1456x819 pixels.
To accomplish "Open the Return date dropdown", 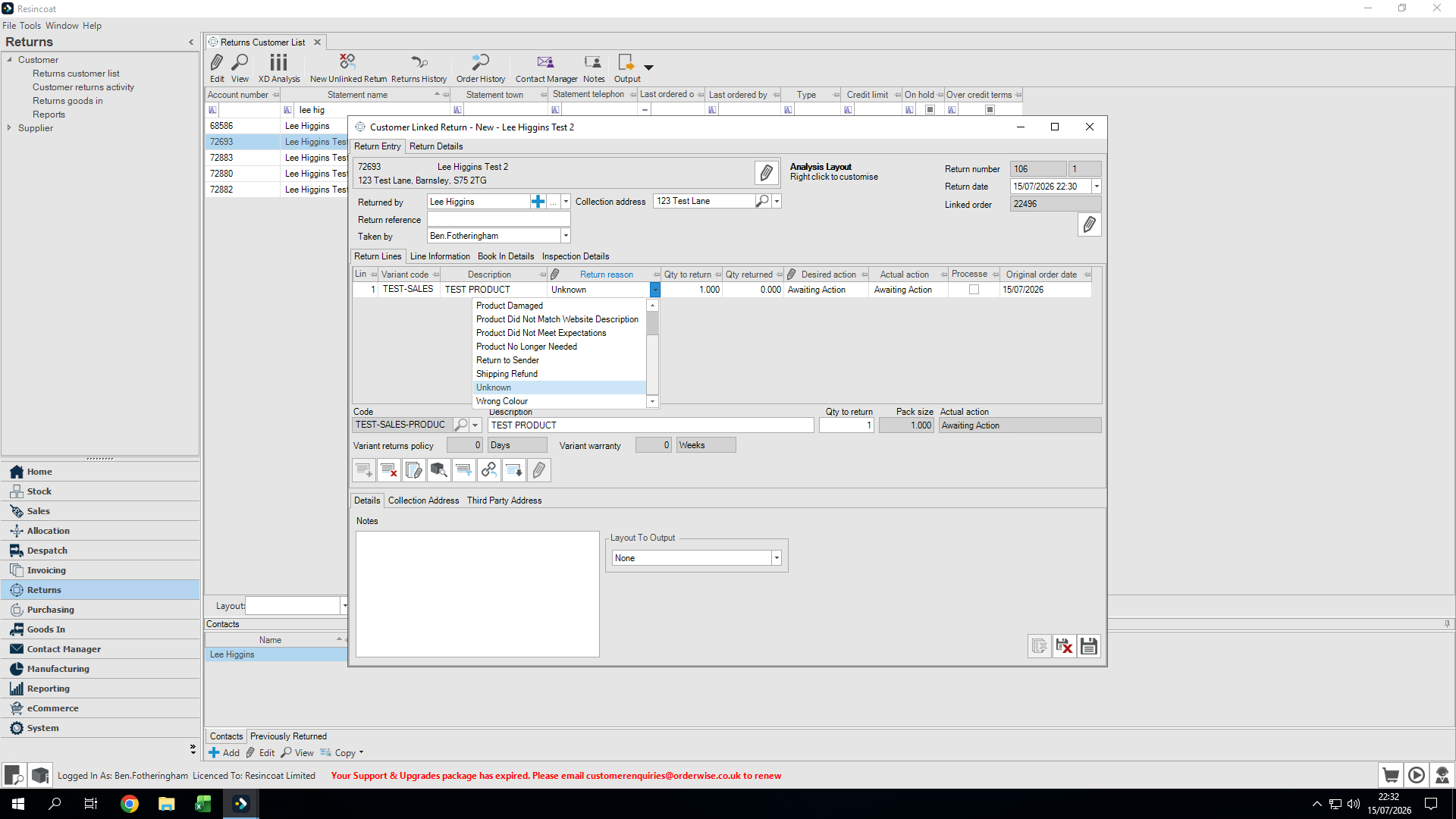I will (1097, 187).
